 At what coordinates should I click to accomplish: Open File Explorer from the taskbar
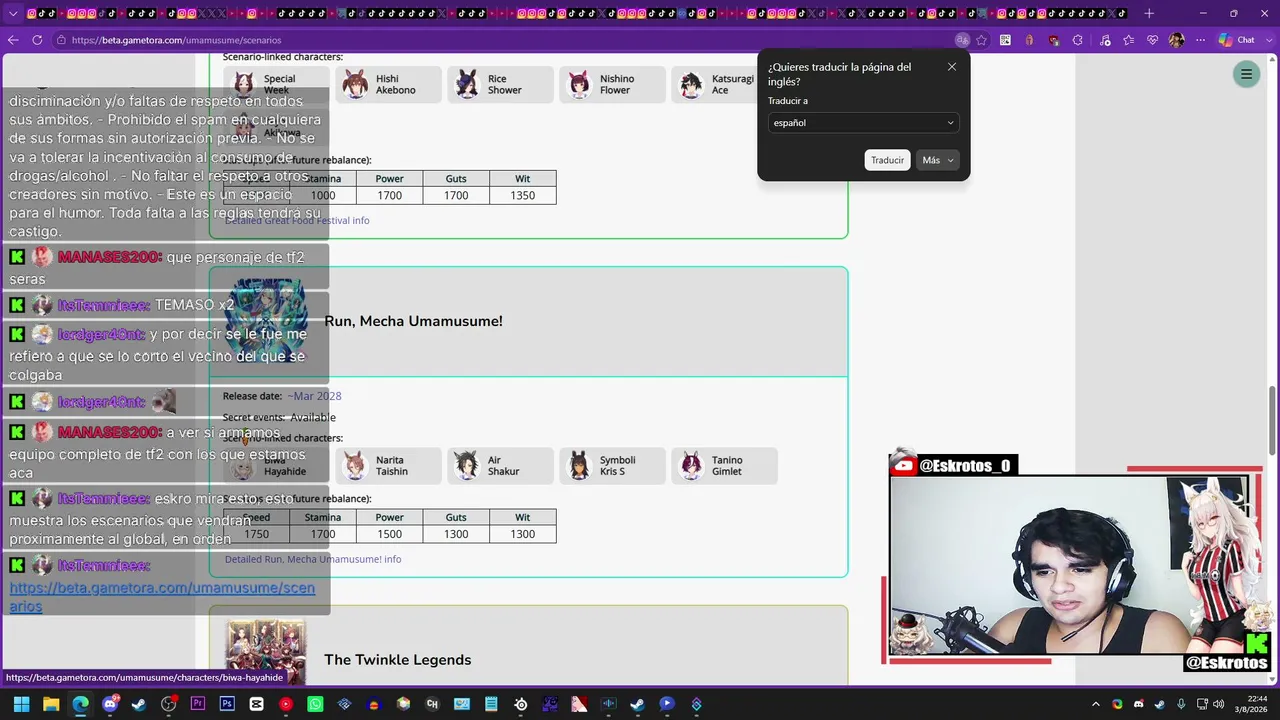point(51,704)
